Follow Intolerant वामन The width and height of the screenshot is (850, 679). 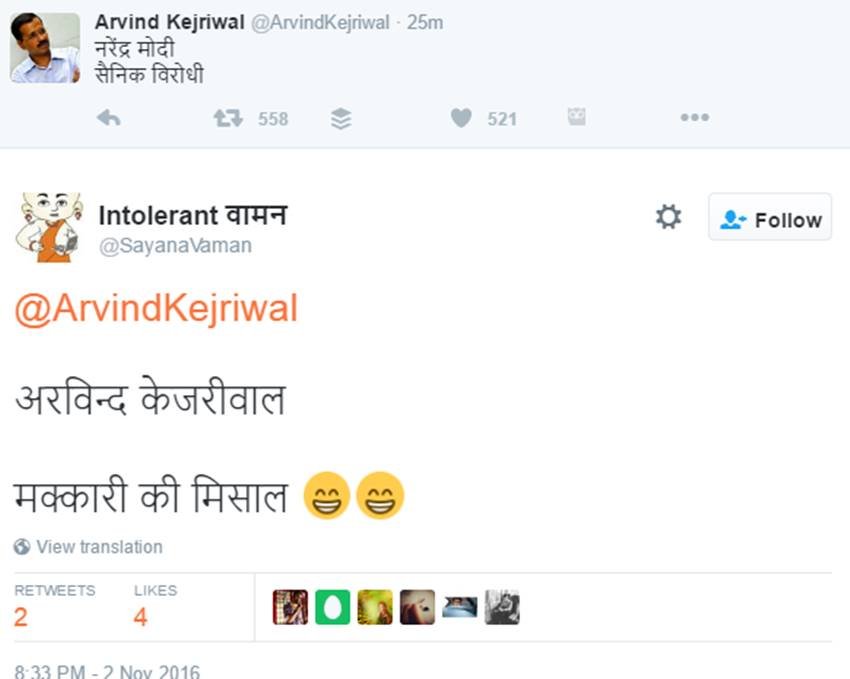click(x=770, y=217)
